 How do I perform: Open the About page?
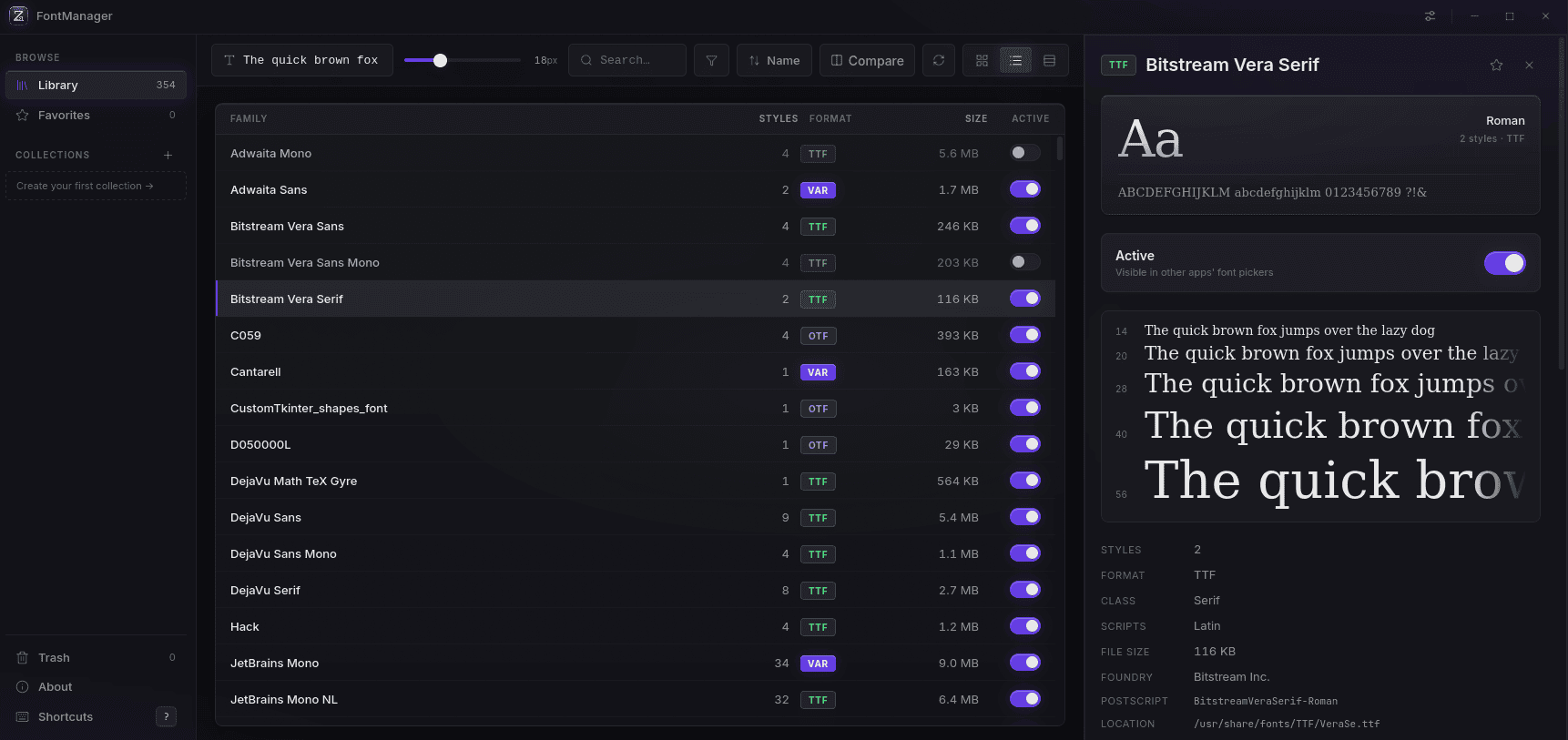tap(96, 686)
